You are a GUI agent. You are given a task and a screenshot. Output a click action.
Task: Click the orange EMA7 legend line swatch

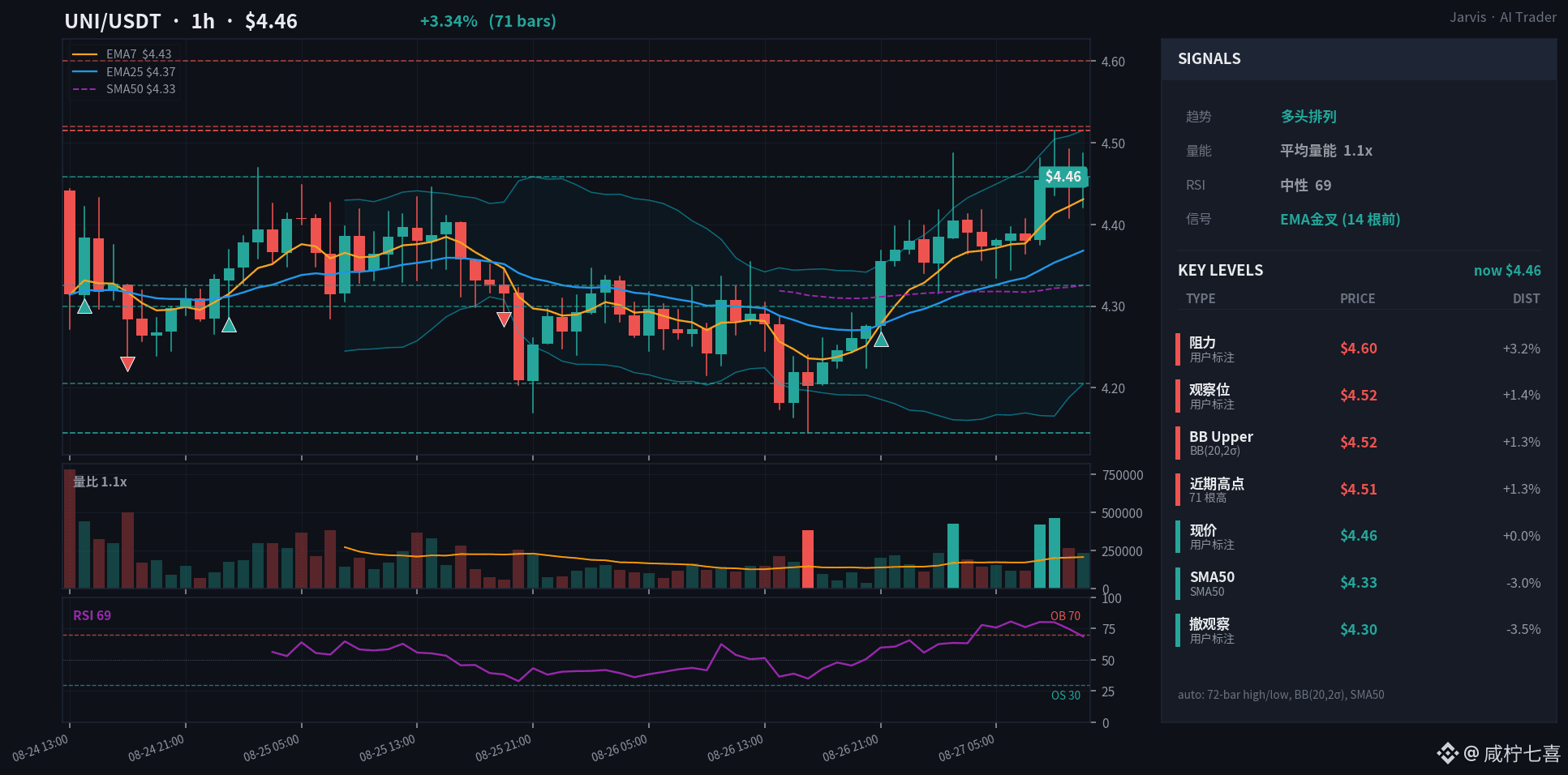coord(84,54)
